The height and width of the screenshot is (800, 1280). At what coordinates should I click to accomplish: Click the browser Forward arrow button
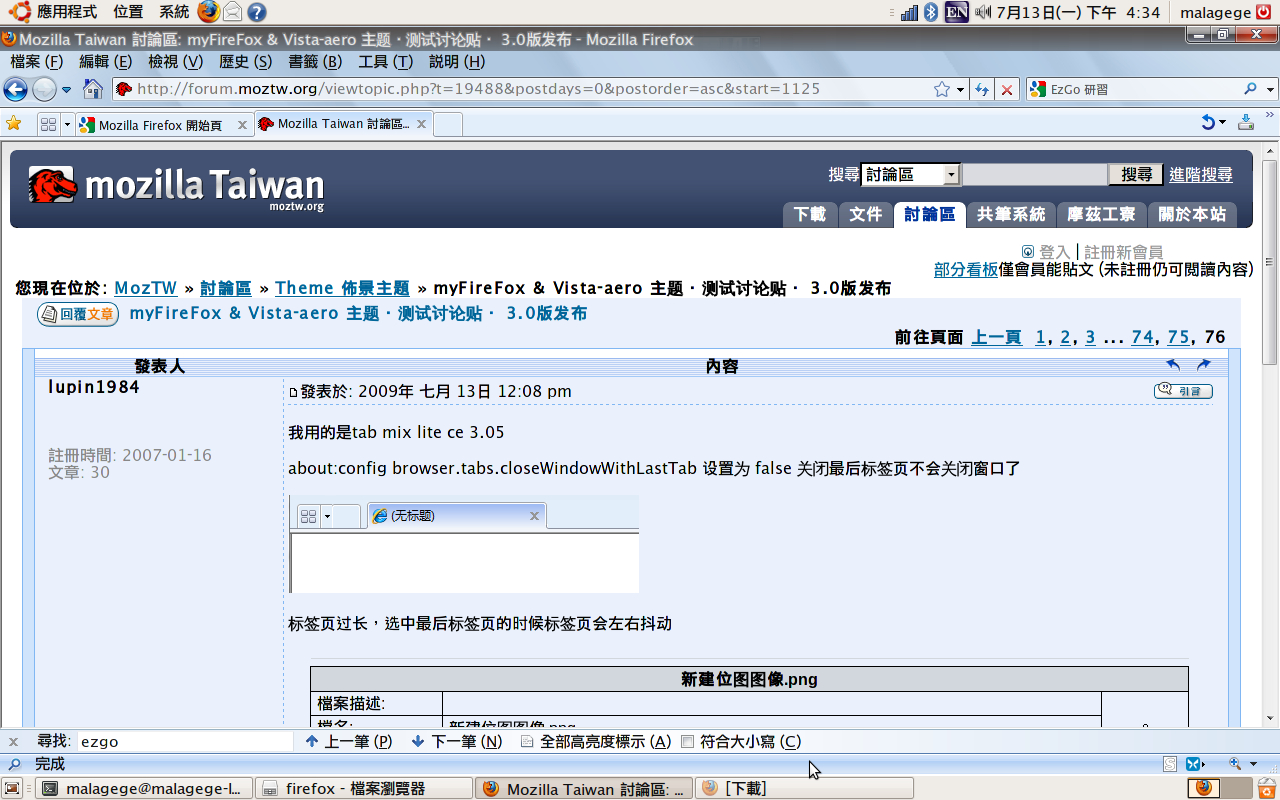point(44,89)
